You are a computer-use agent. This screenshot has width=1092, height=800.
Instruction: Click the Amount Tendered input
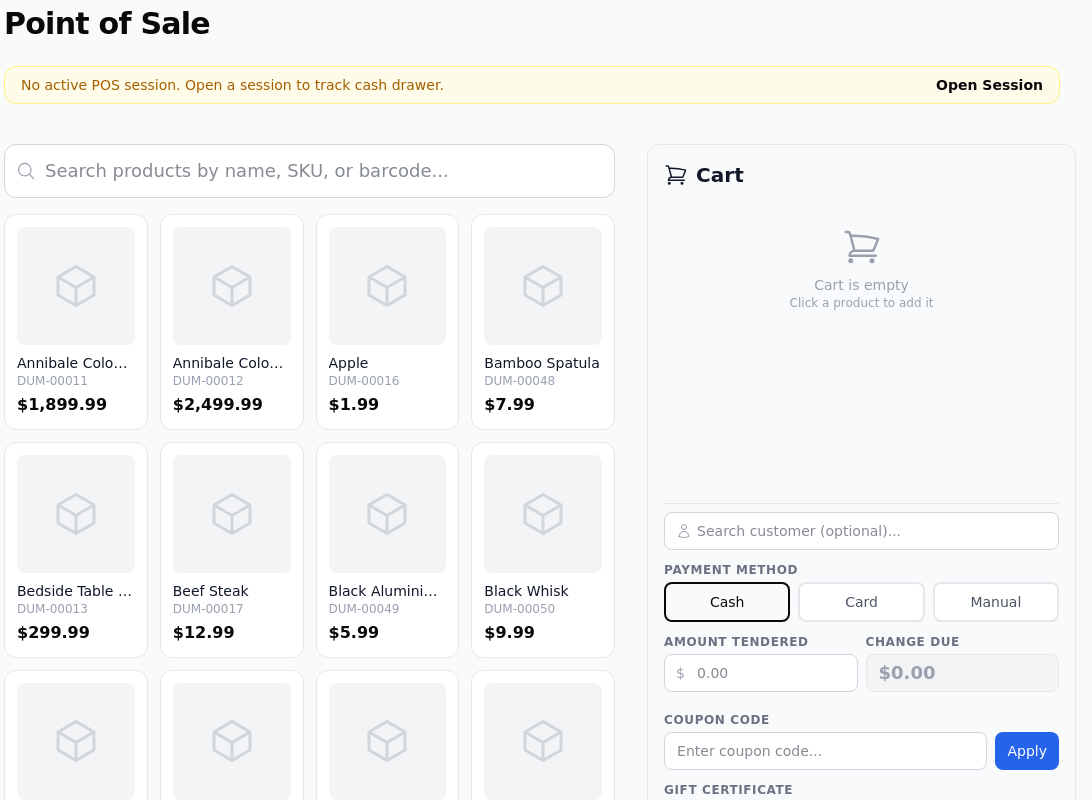[760, 673]
